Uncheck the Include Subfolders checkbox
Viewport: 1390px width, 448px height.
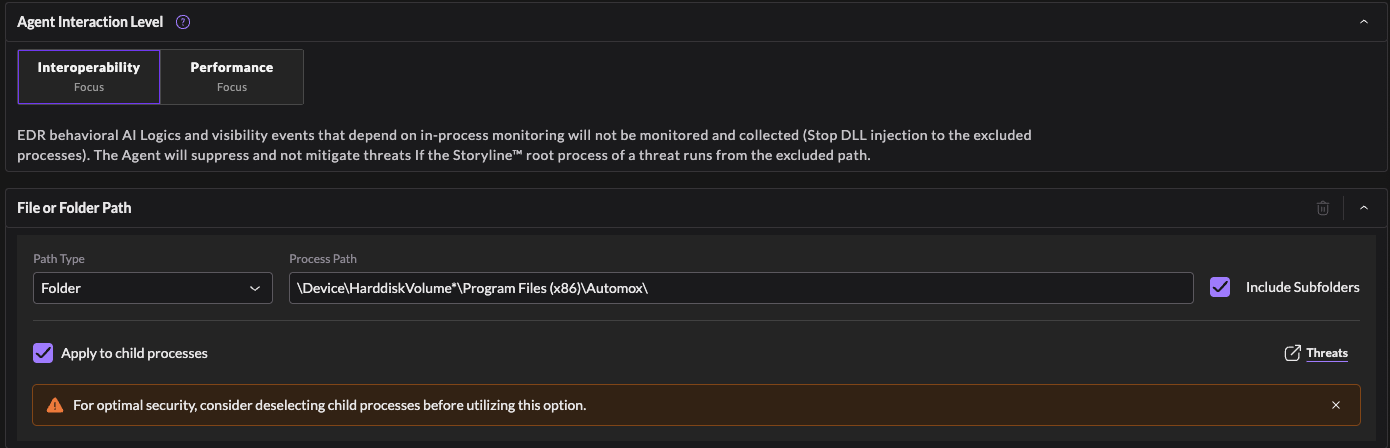(x=1220, y=287)
